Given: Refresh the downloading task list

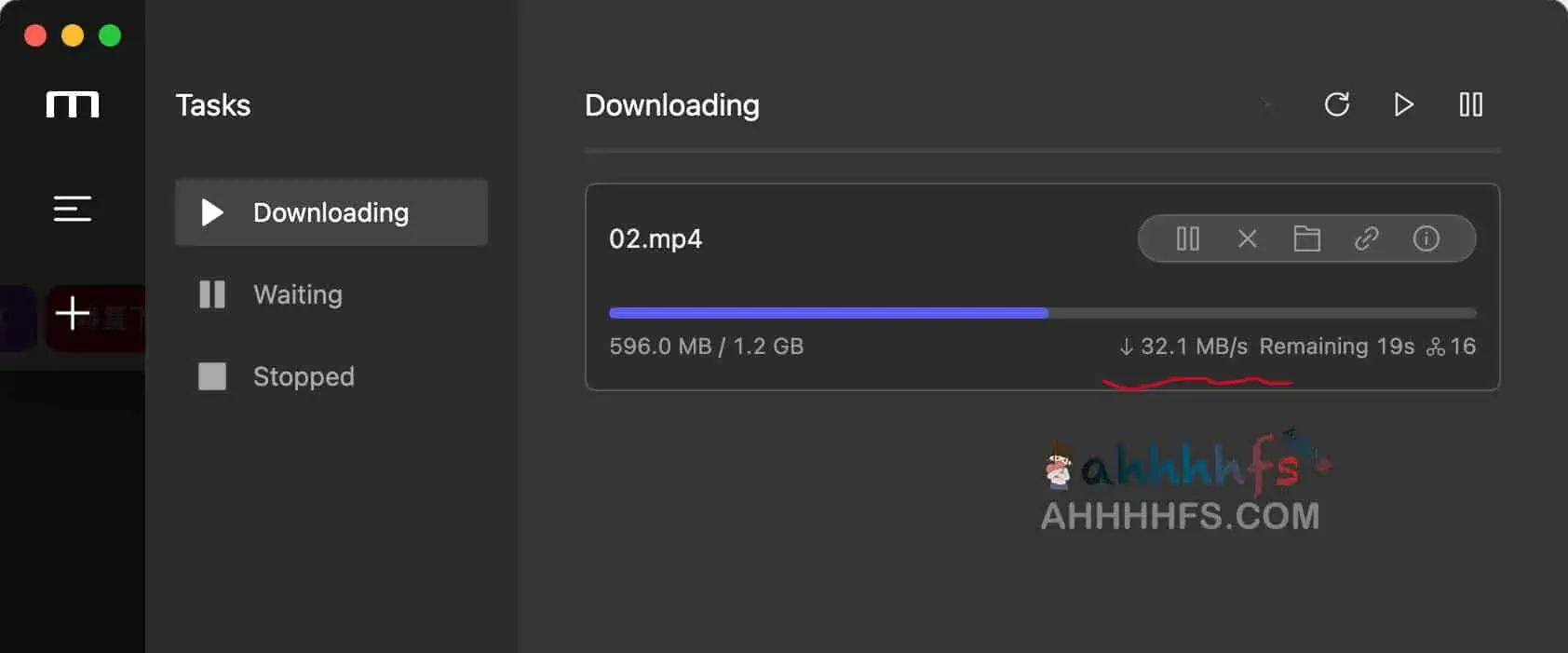Looking at the screenshot, I should click(x=1337, y=105).
